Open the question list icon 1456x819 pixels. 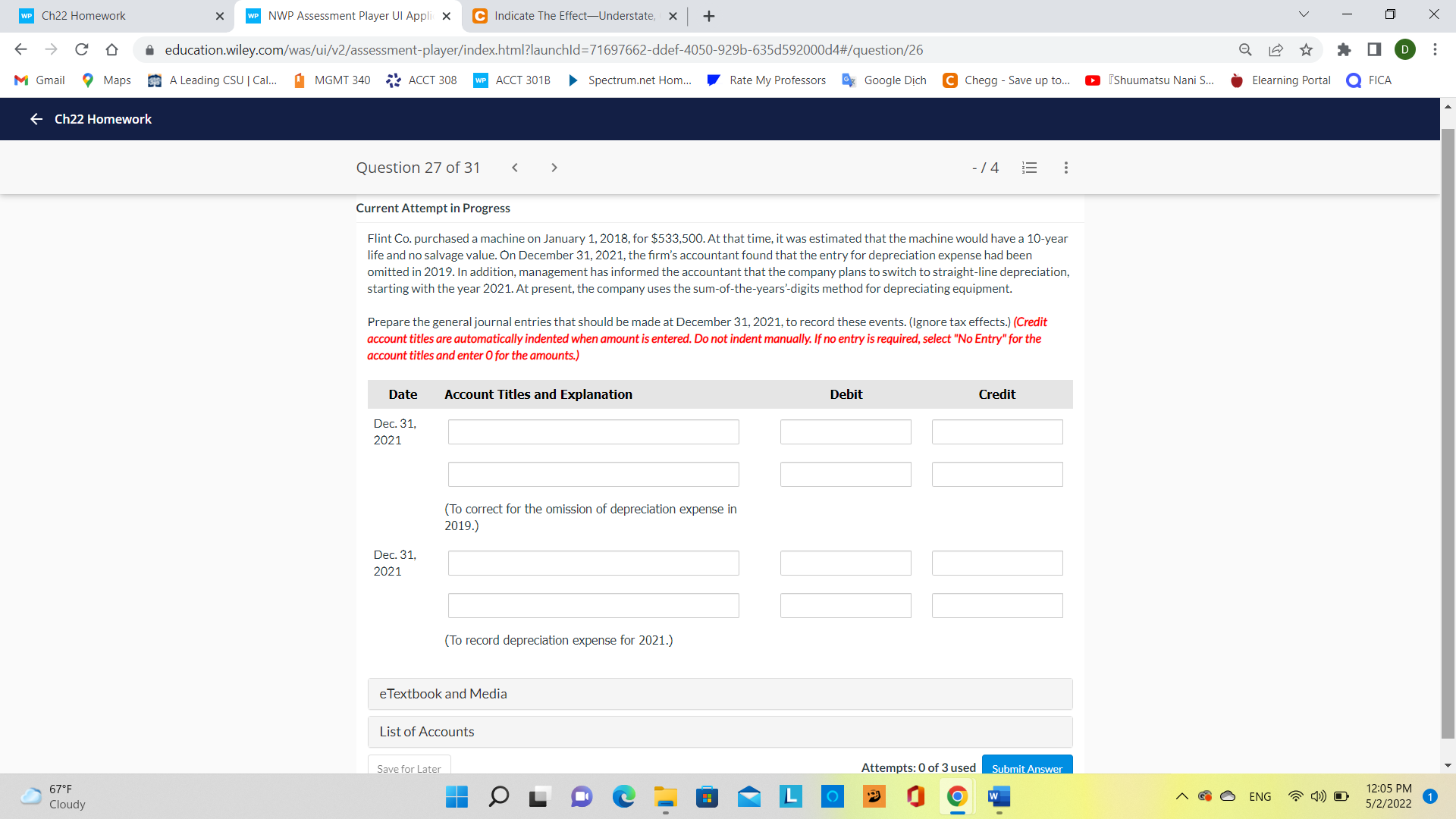[1029, 168]
